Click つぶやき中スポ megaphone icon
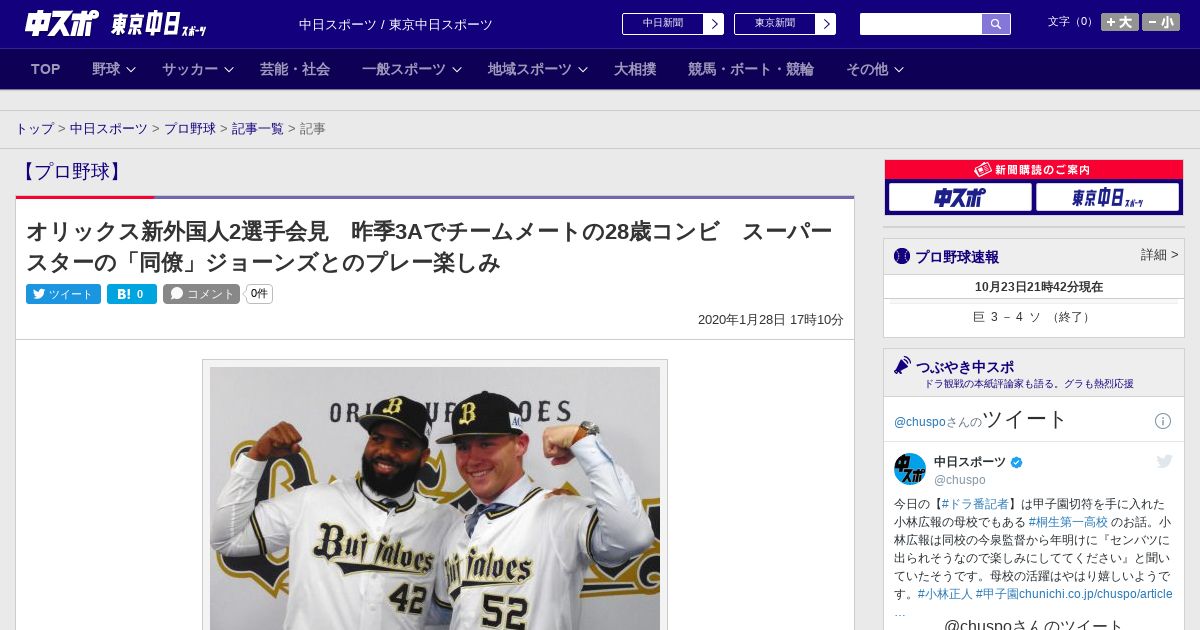1200x630 pixels. (903, 366)
